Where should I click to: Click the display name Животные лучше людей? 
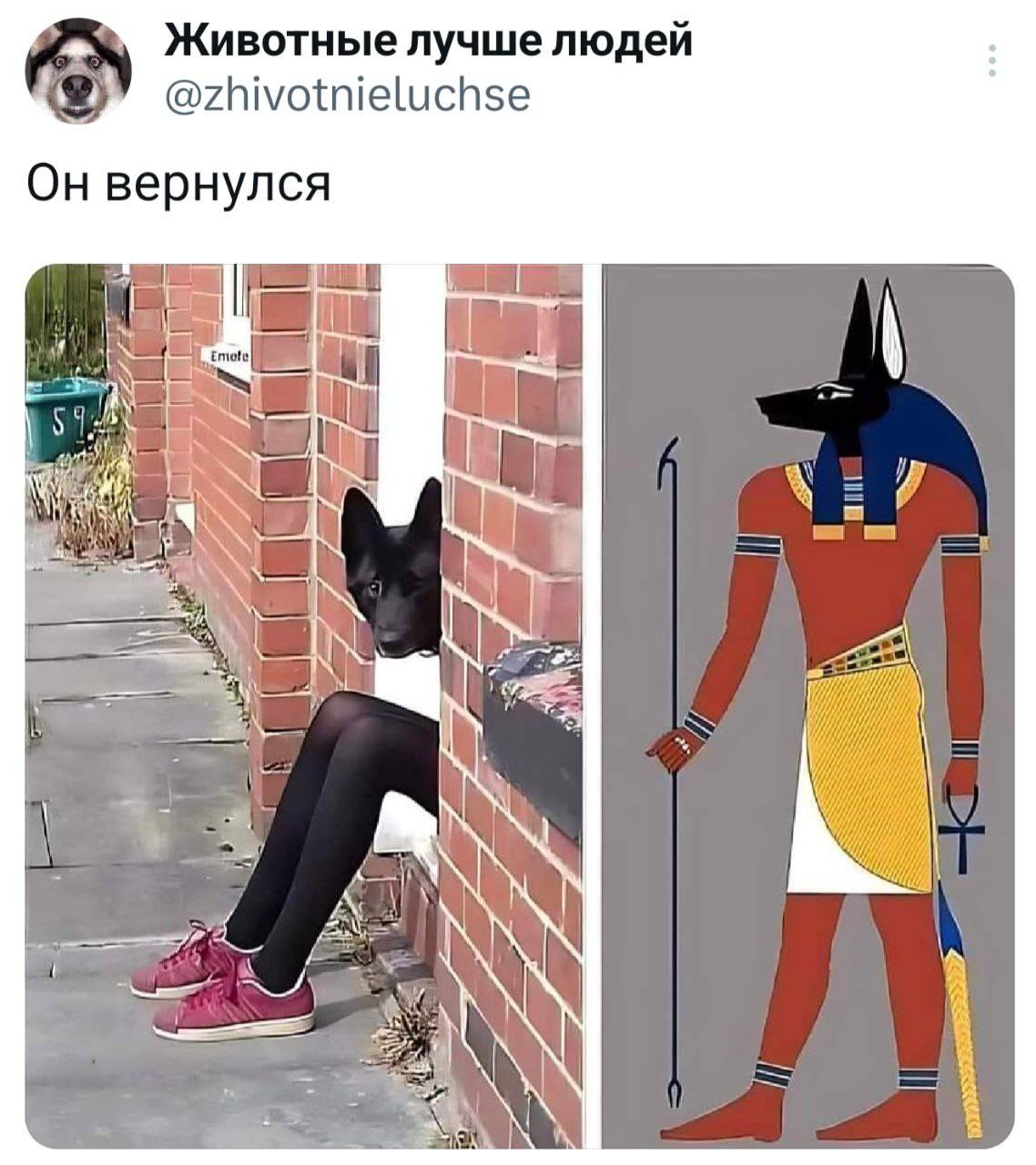click(x=428, y=41)
